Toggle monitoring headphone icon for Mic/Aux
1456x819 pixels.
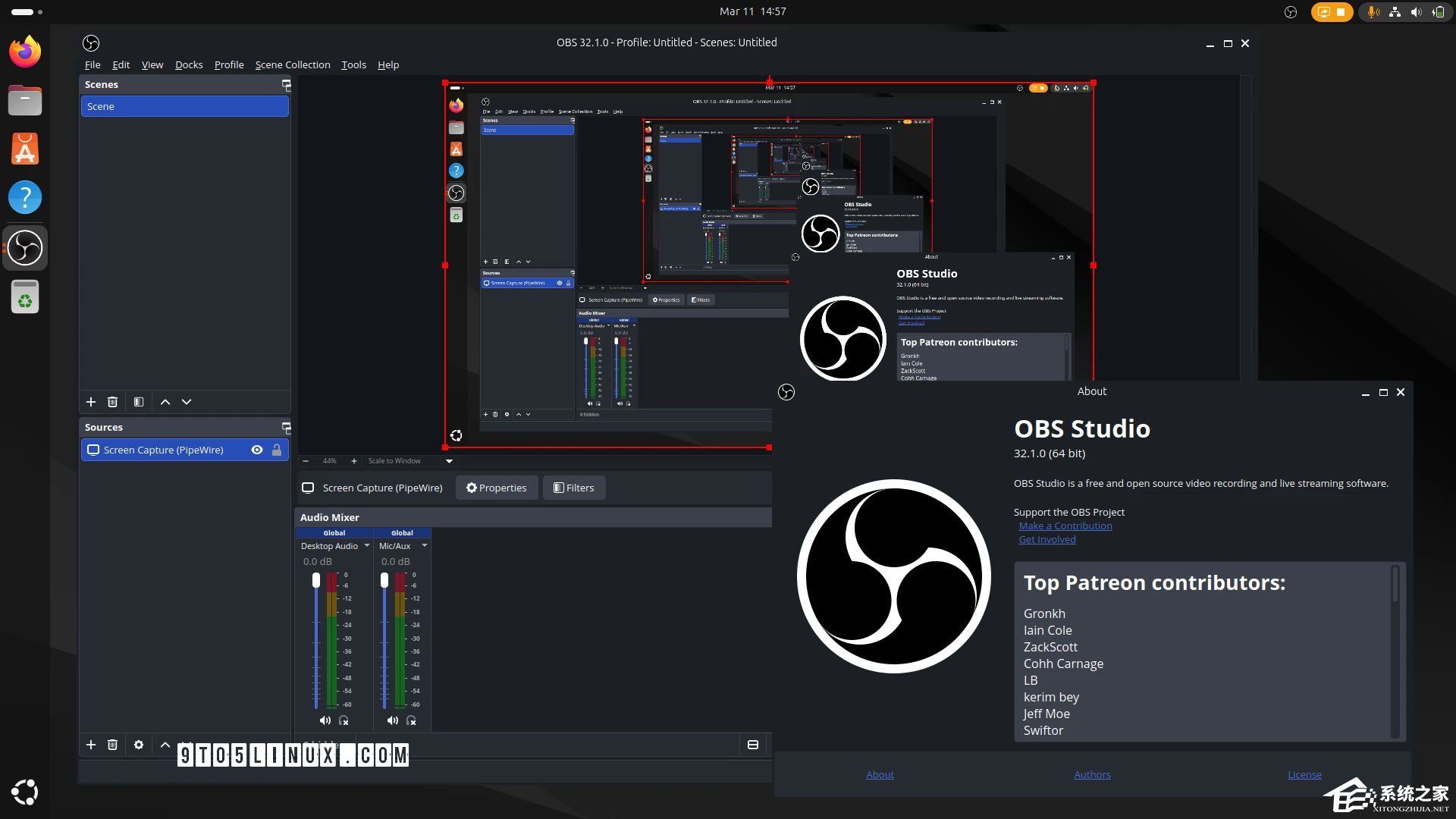pos(412,720)
